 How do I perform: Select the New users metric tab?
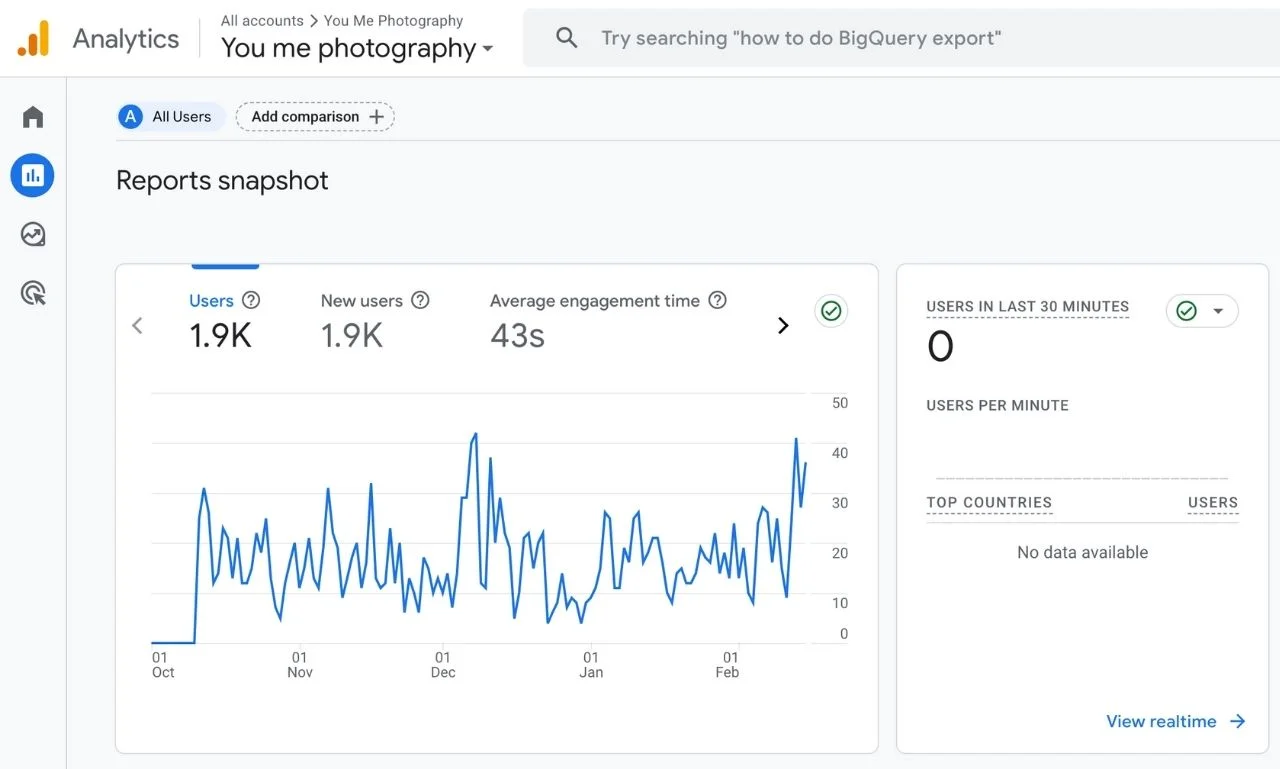(x=361, y=320)
